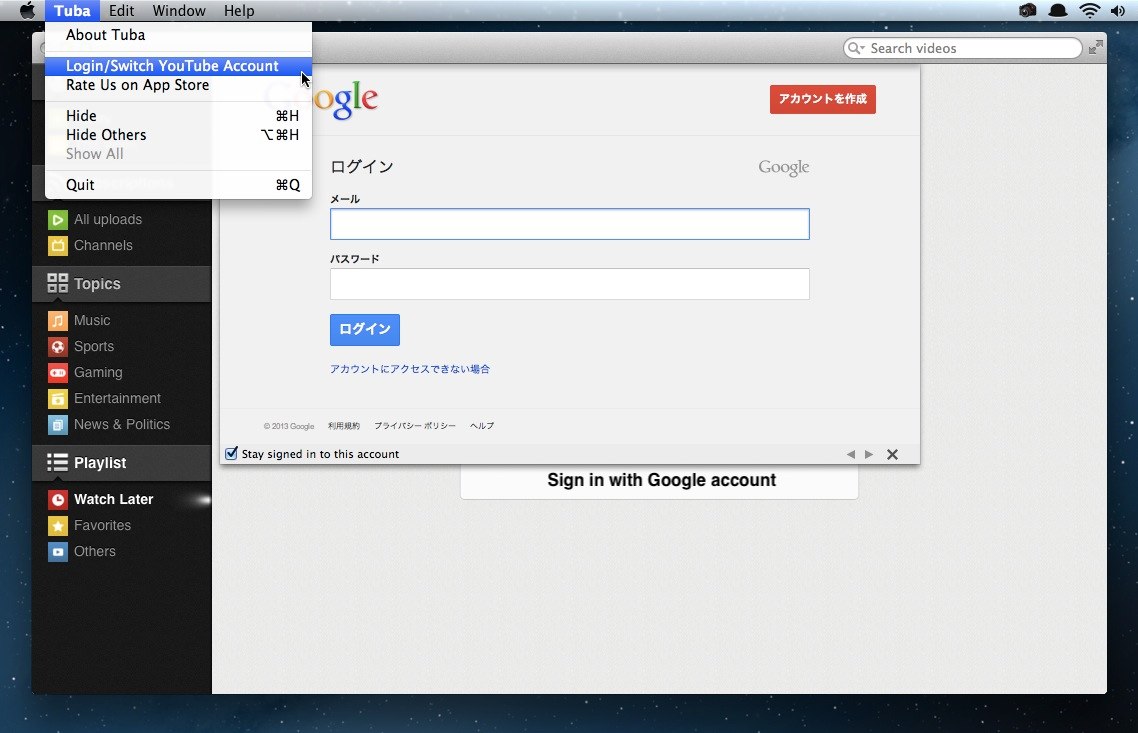Image resolution: width=1138 pixels, height=733 pixels.
Task: Choose Hide Others from the Tuba menu
Action: coord(179,135)
